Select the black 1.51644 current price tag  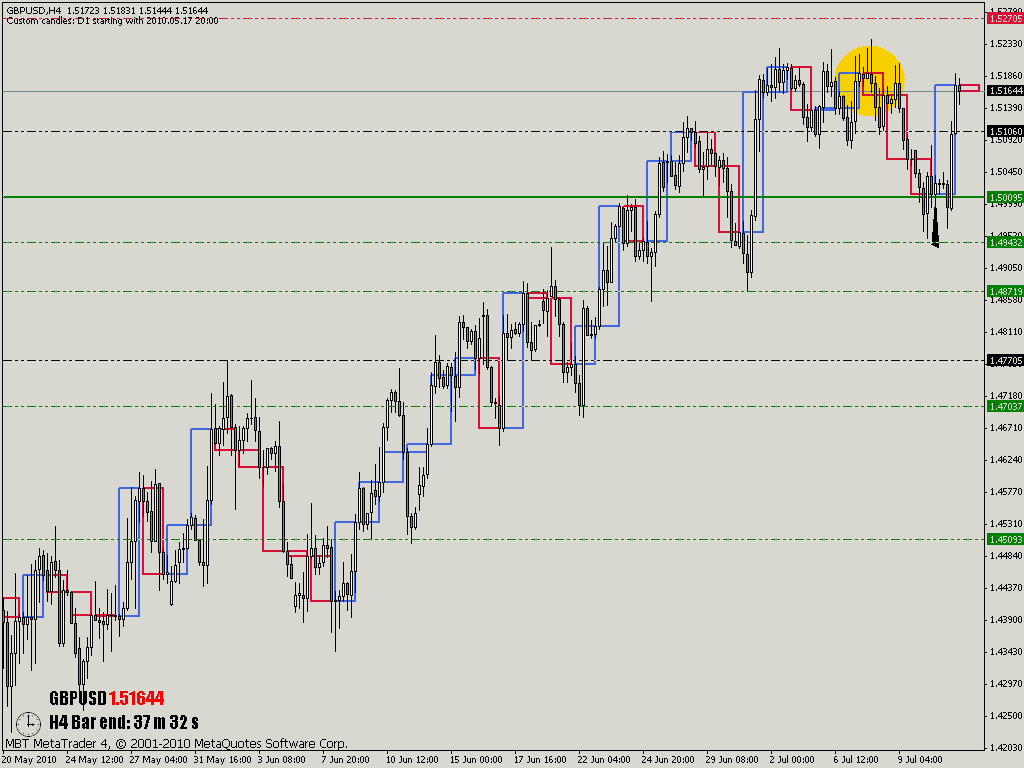tap(1005, 91)
